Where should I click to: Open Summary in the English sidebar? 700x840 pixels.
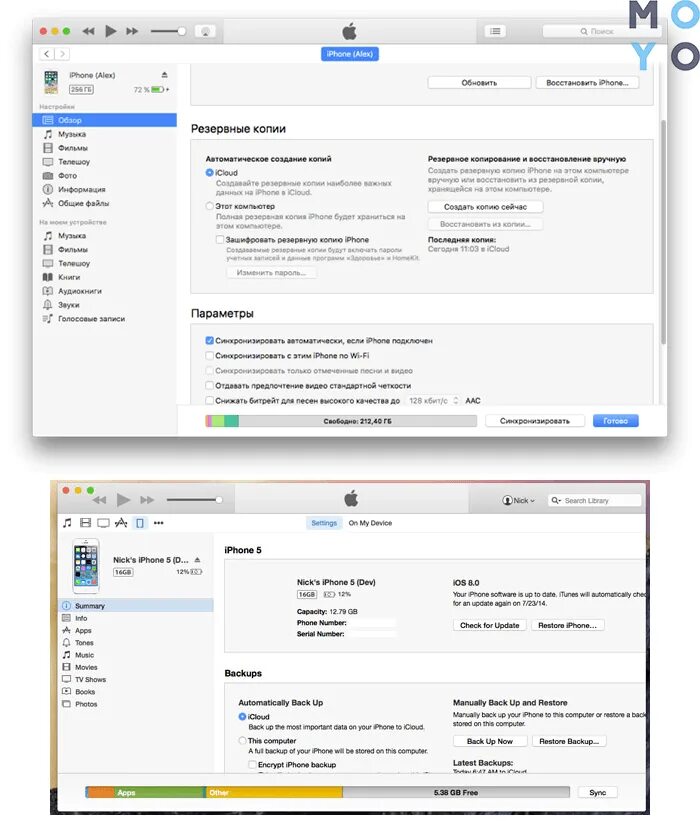(x=136, y=606)
